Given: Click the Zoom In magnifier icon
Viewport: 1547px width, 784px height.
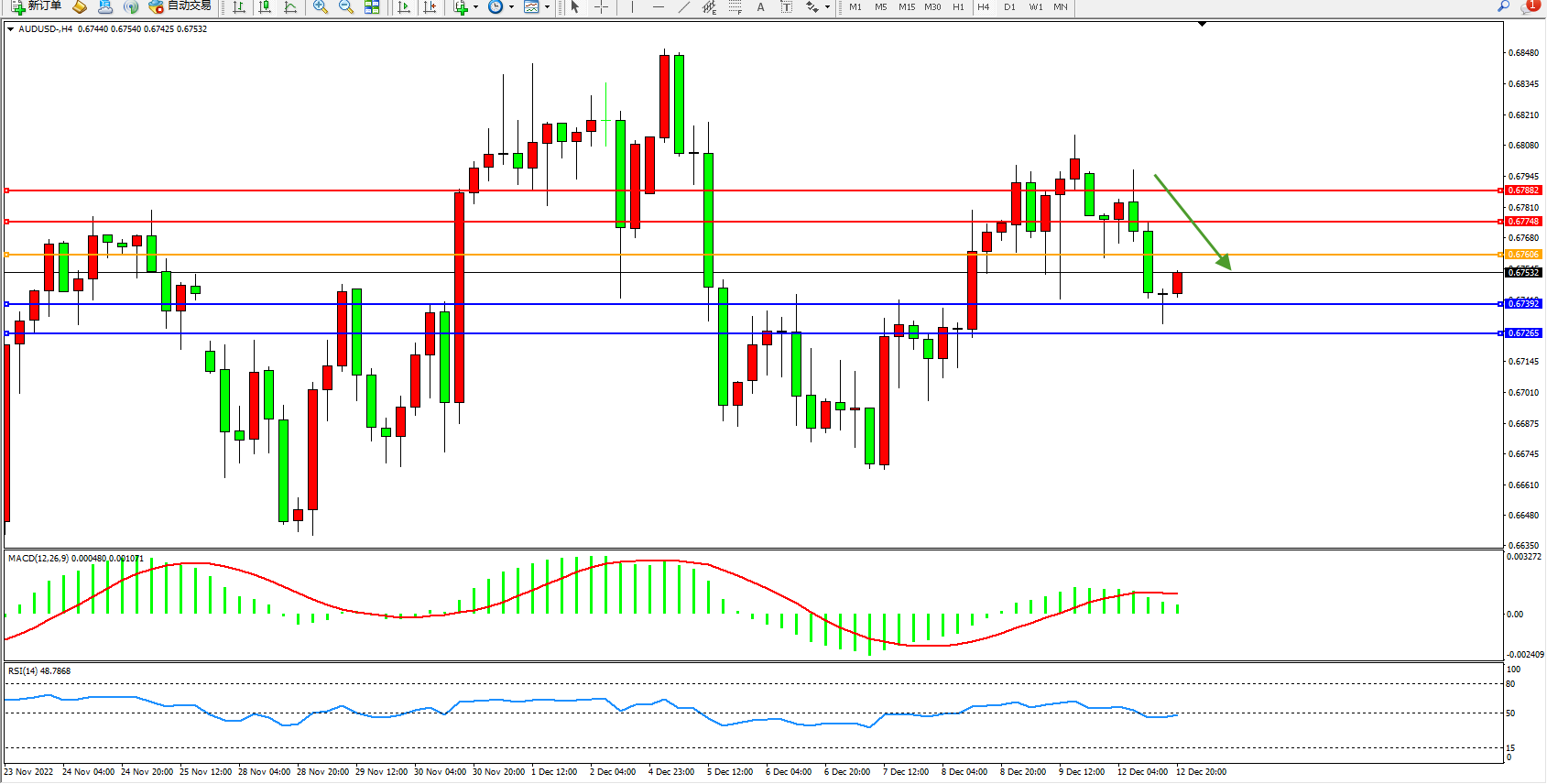Looking at the screenshot, I should pyautogui.click(x=321, y=7).
